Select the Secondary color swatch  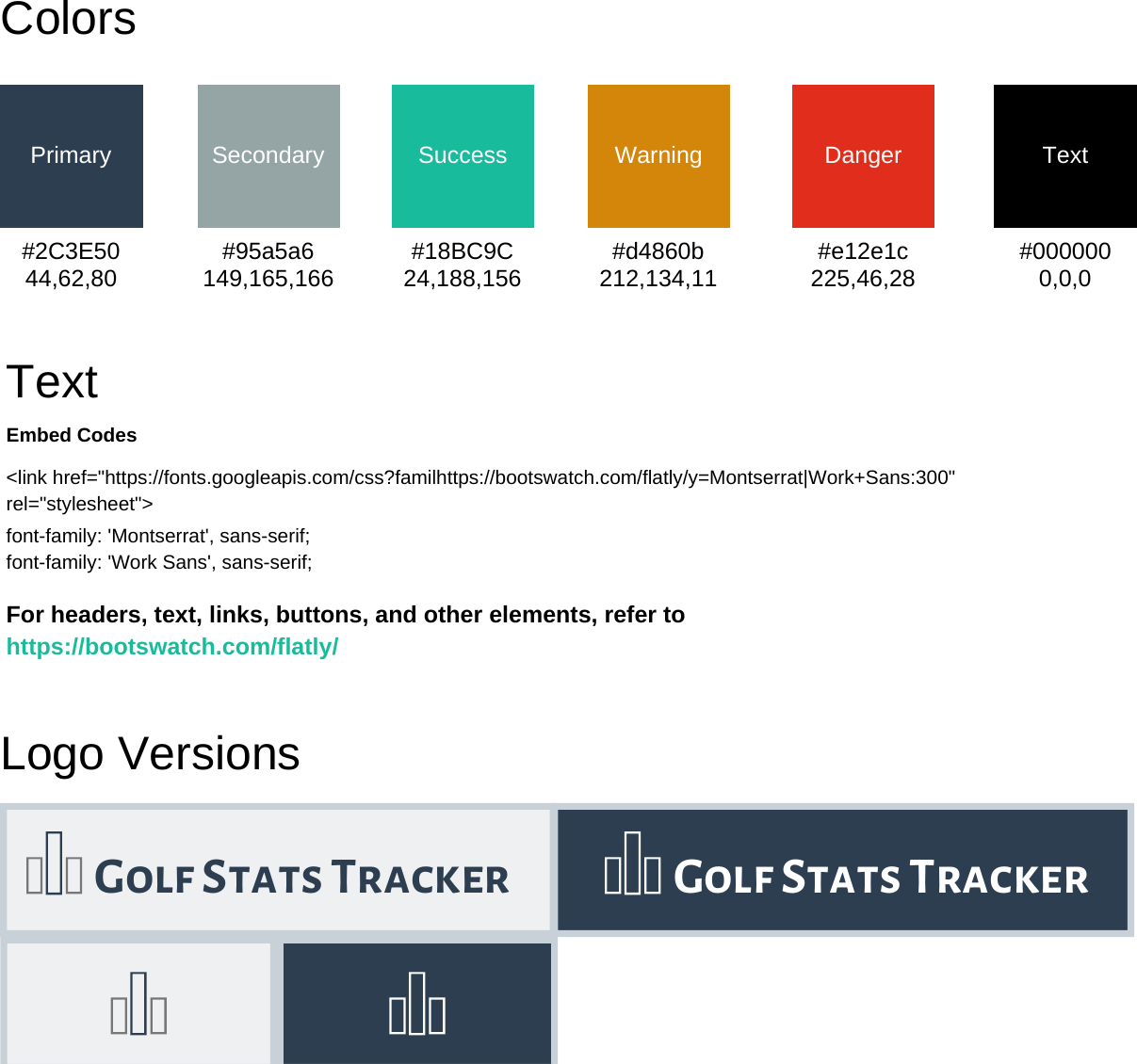tap(268, 155)
